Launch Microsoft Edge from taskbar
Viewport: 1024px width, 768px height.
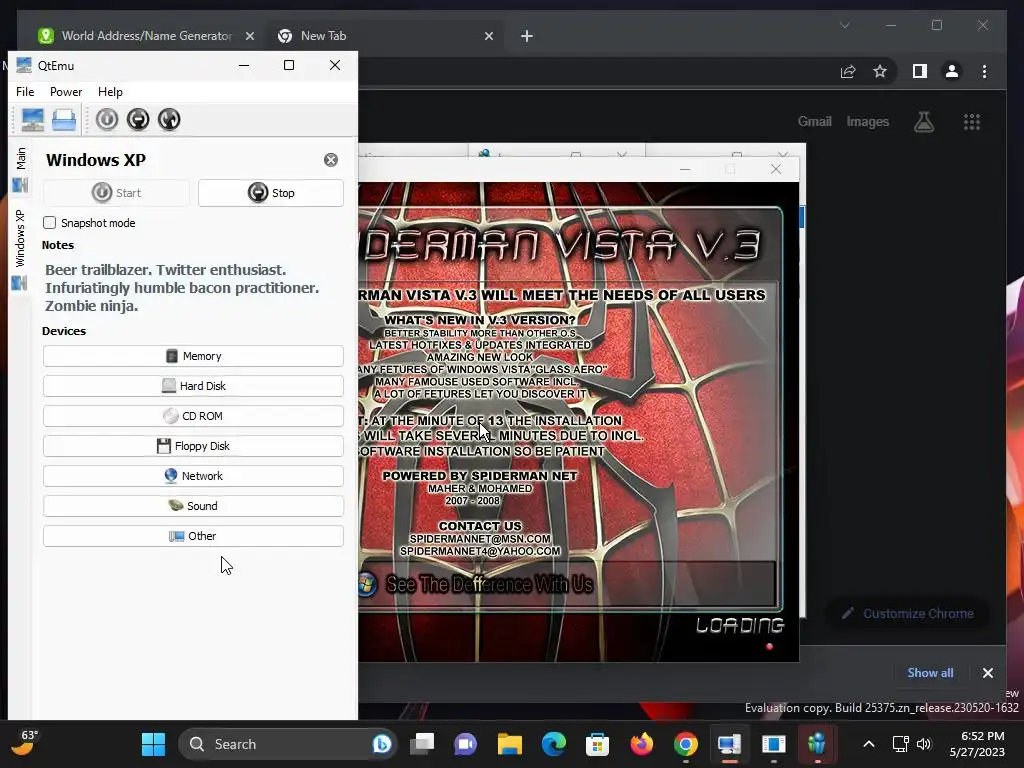554,744
